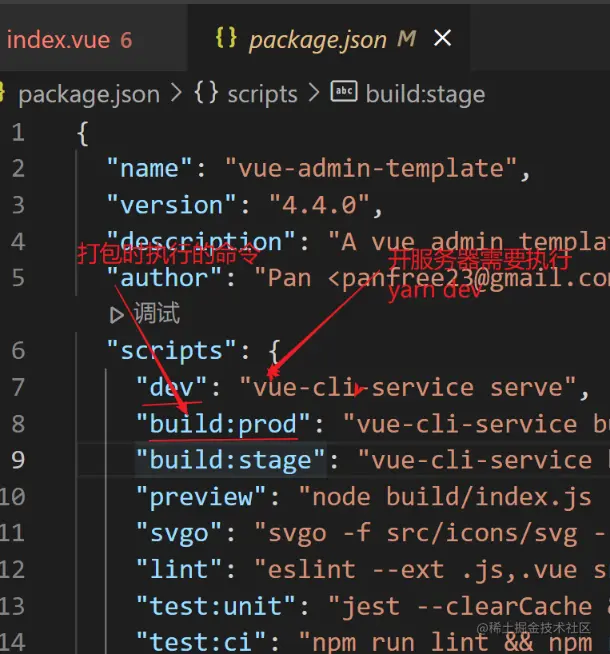Click the "build:prod" script key
The image size is (610, 654).
coord(223,424)
